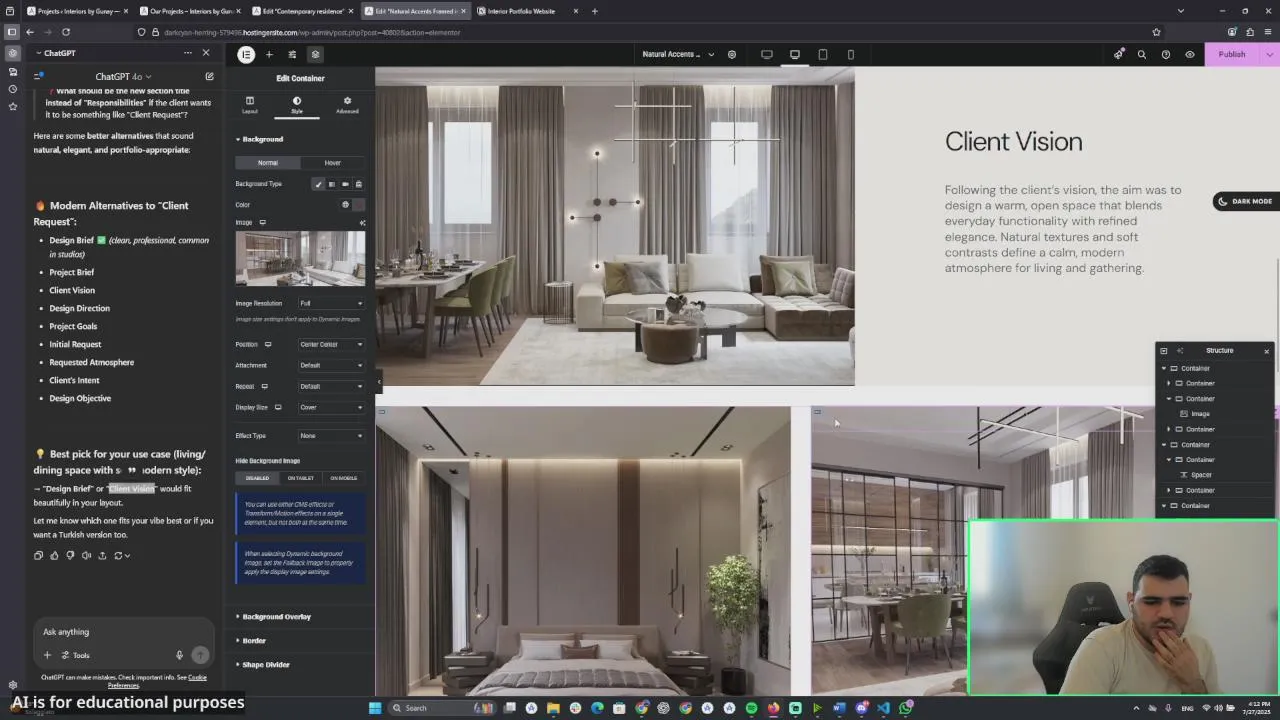Choose Video background type icon
The height and width of the screenshot is (720, 1280).
(345, 184)
